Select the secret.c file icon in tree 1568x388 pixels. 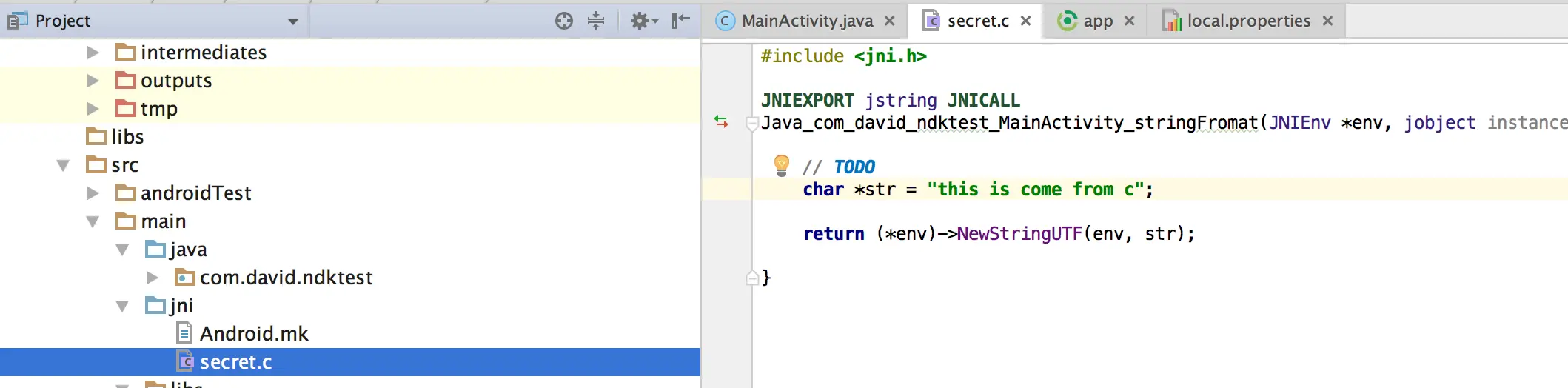(185, 361)
